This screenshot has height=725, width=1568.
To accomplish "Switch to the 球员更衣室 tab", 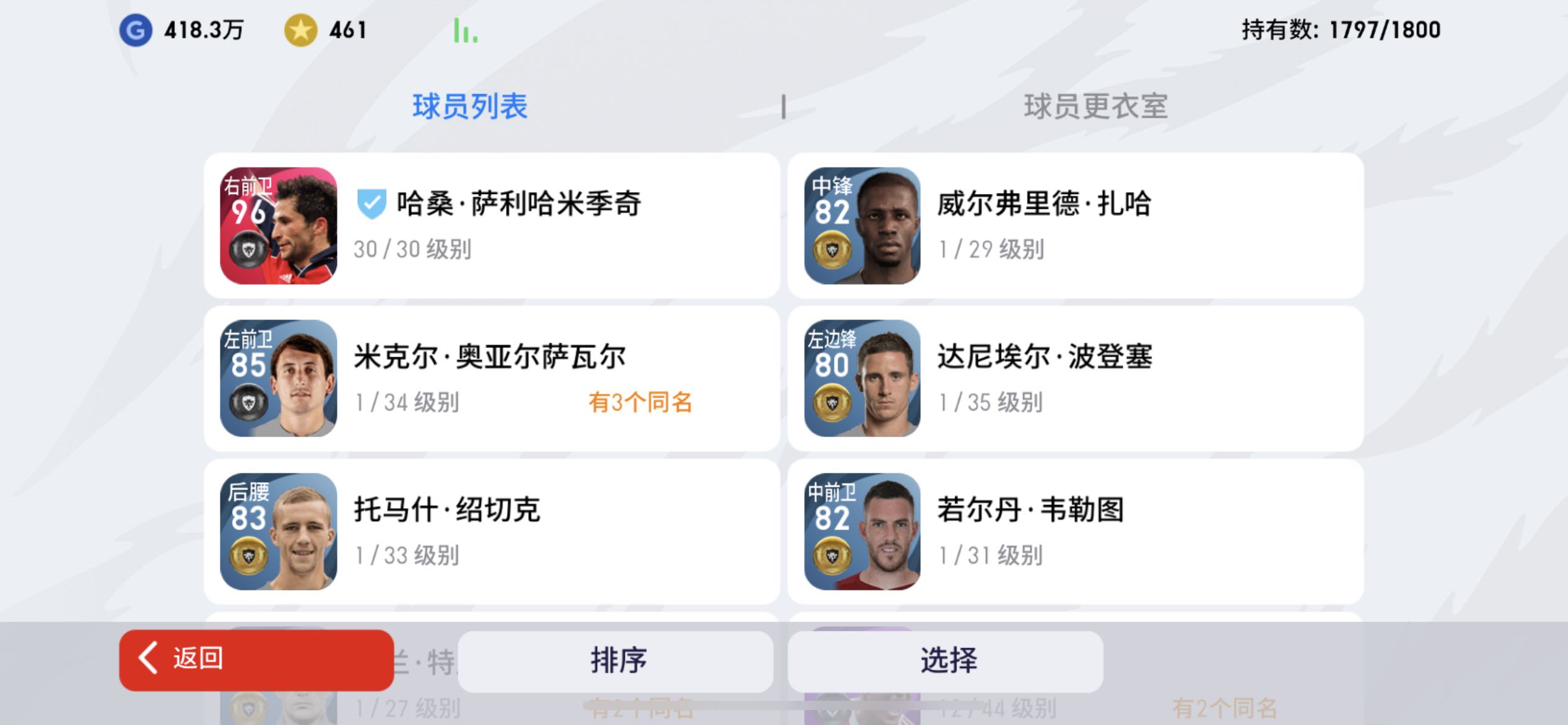I will click(1095, 107).
